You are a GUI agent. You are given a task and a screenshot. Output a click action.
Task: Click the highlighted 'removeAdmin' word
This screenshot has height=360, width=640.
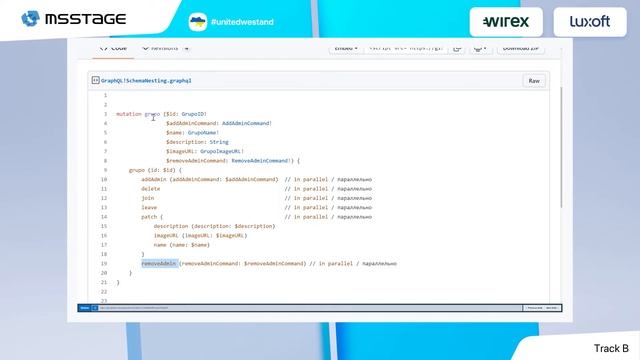pos(159,264)
